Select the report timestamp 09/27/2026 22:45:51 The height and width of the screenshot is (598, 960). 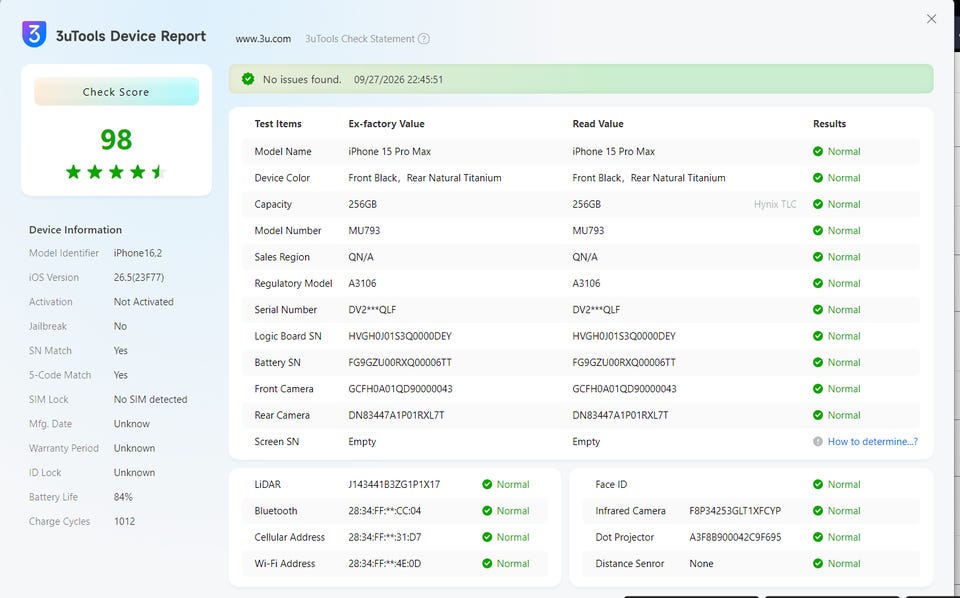pyautogui.click(x=399, y=80)
